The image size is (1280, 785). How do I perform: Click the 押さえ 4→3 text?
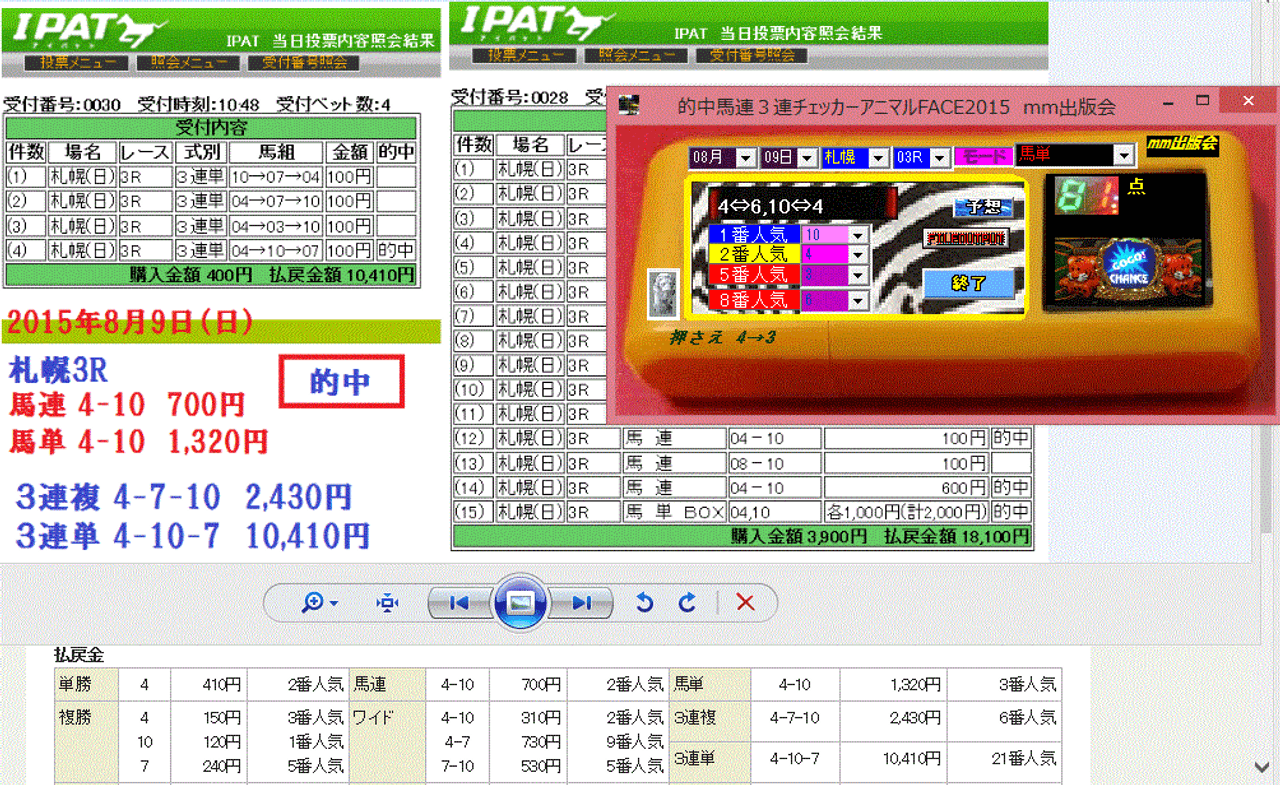coord(723,338)
